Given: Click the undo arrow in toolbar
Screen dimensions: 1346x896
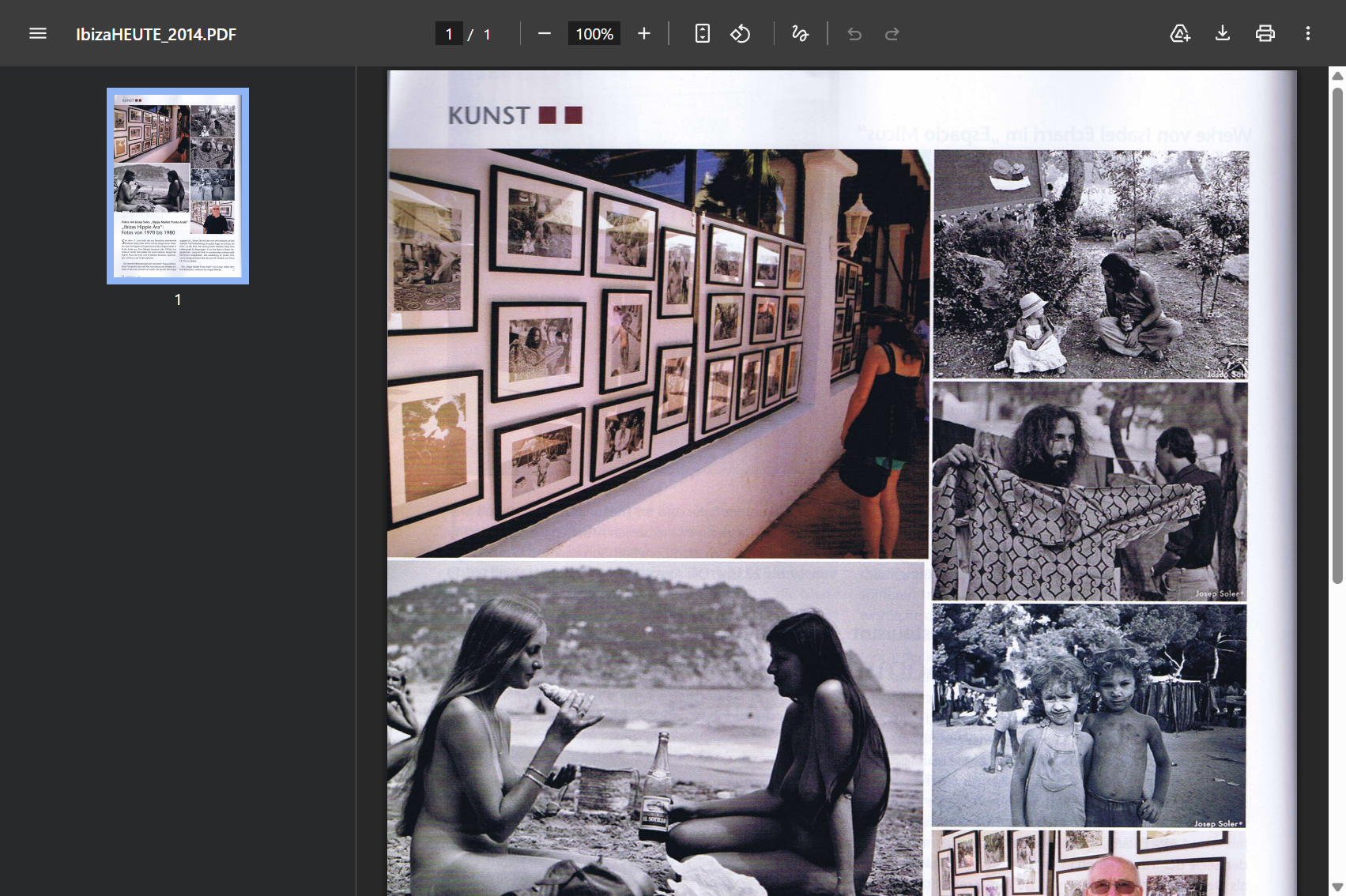Looking at the screenshot, I should [x=854, y=33].
